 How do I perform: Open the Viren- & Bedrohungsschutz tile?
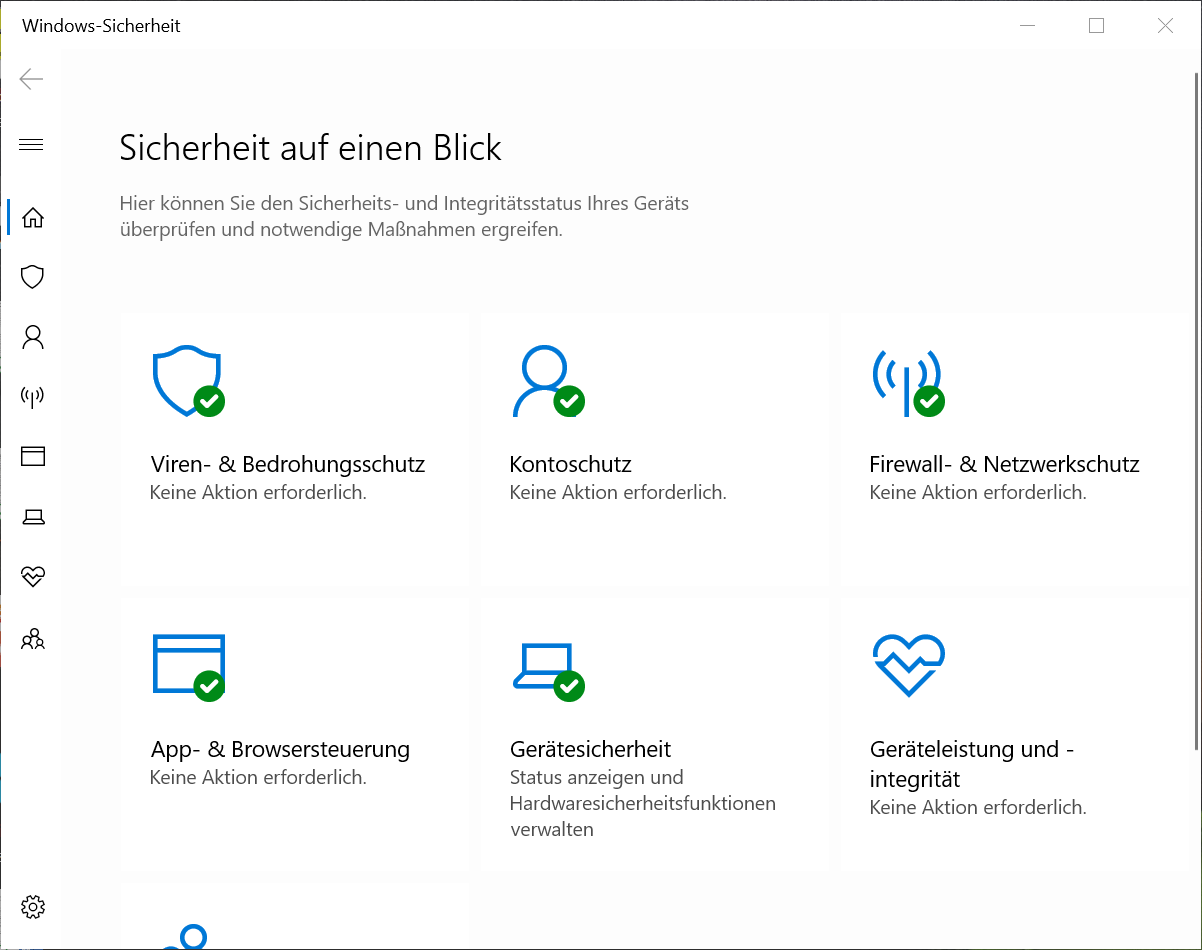[x=288, y=465]
